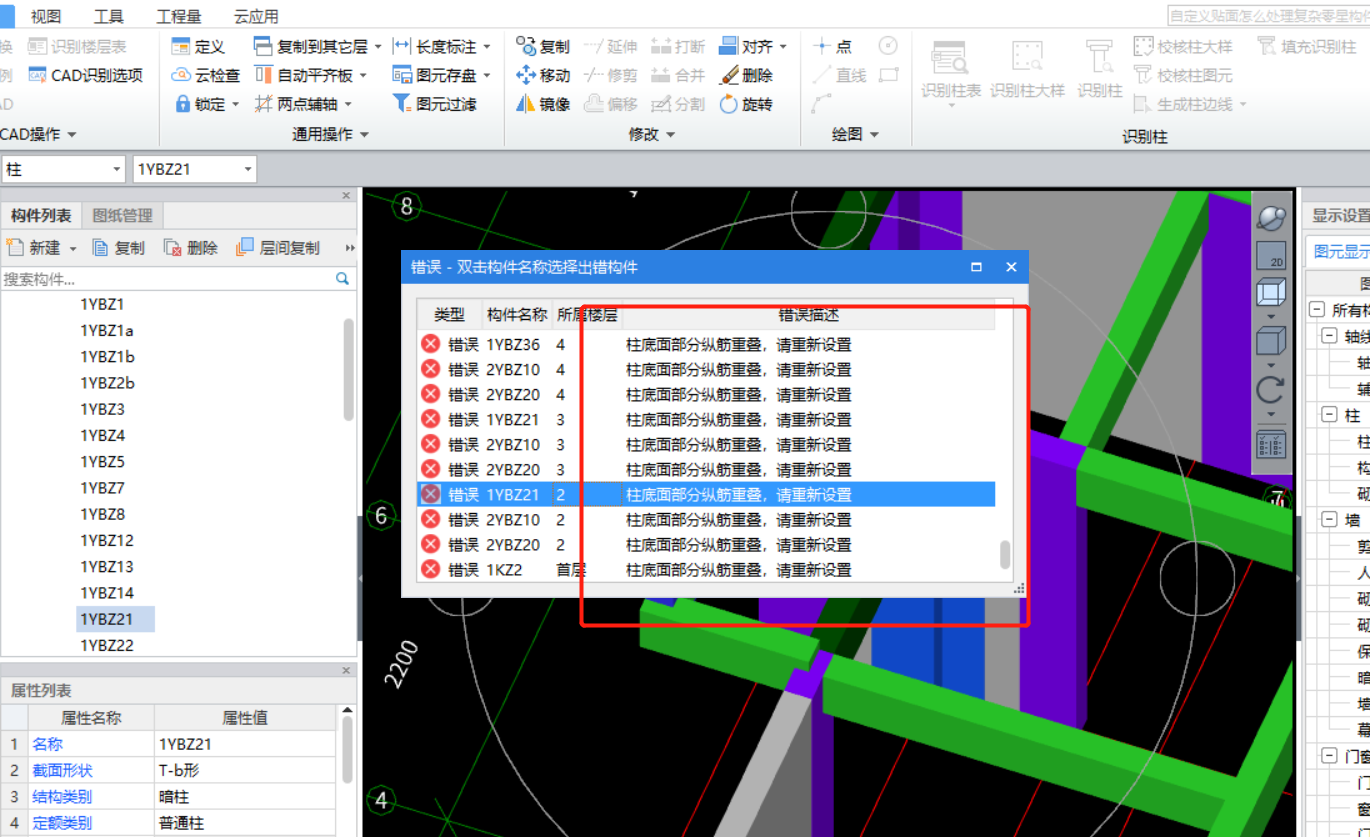Expand the 绘图 group dropdown

click(874, 134)
